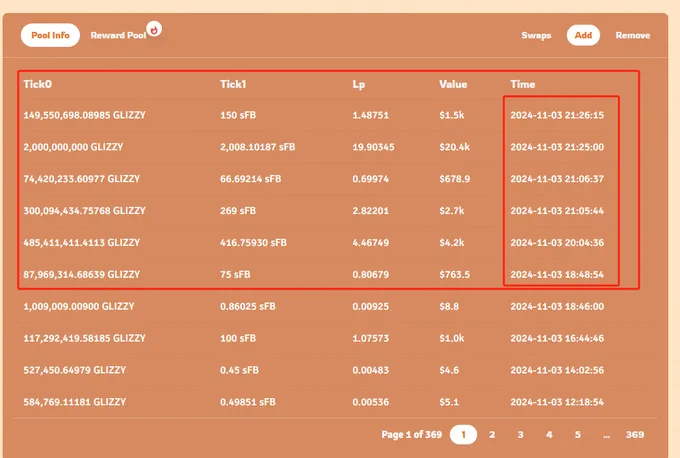Viewport: 680px width, 458px height.
Task: Click the timestamp 2024-11-03 16:44:46
Action: tap(557, 338)
